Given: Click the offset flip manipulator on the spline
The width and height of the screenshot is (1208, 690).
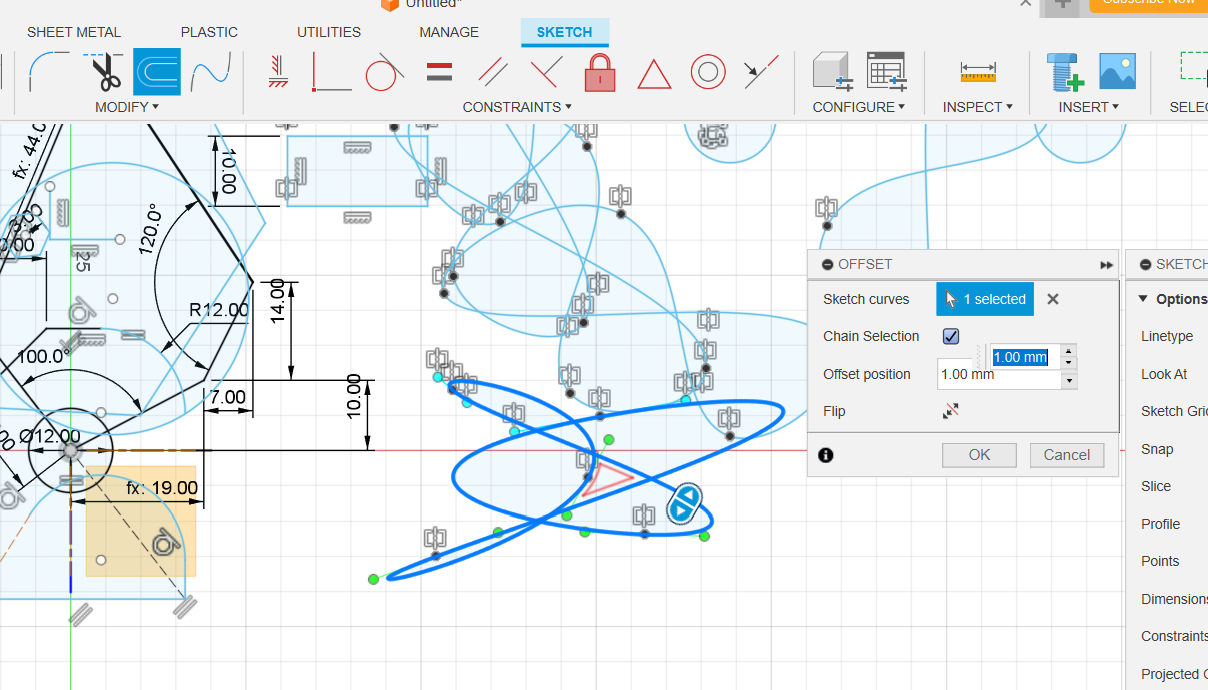Looking at the screenshot, I should 684,504.
